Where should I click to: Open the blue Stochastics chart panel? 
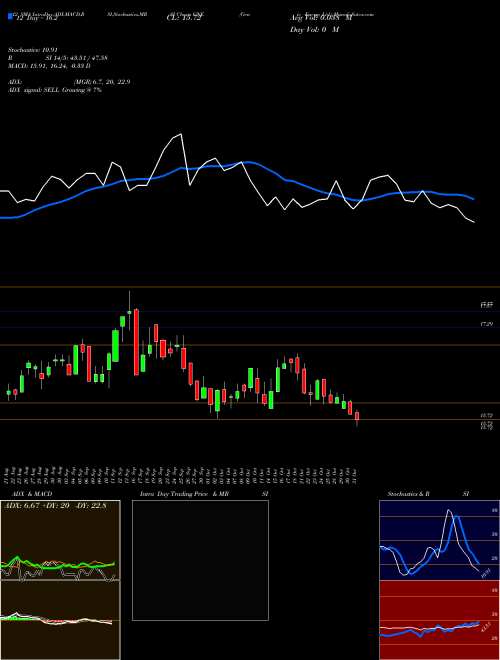[439, 540]
